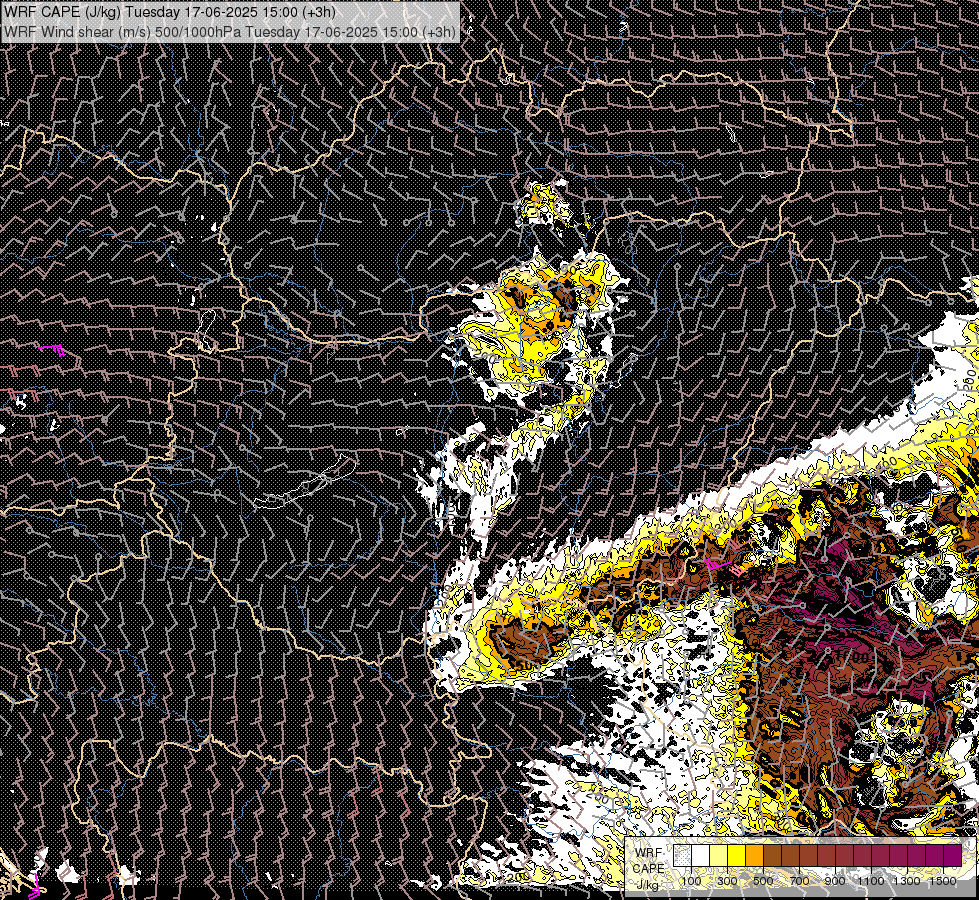This screenshot has height=900, width=979.
Task: Click the 1100 legend value
Action: click(871, 881)
